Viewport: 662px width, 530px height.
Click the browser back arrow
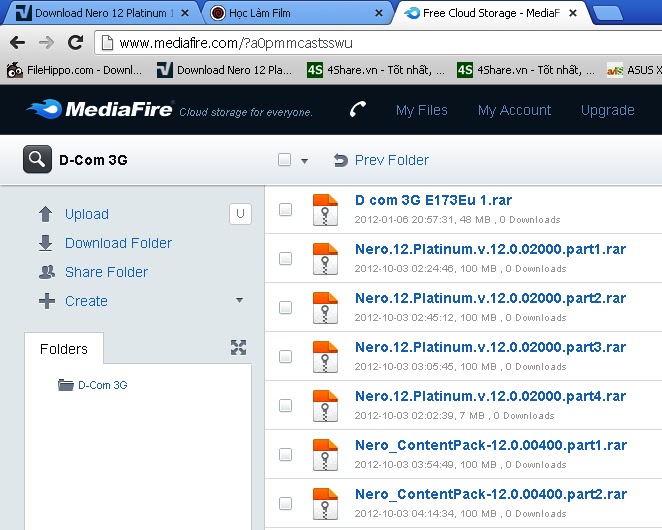(x=17, y=42)
